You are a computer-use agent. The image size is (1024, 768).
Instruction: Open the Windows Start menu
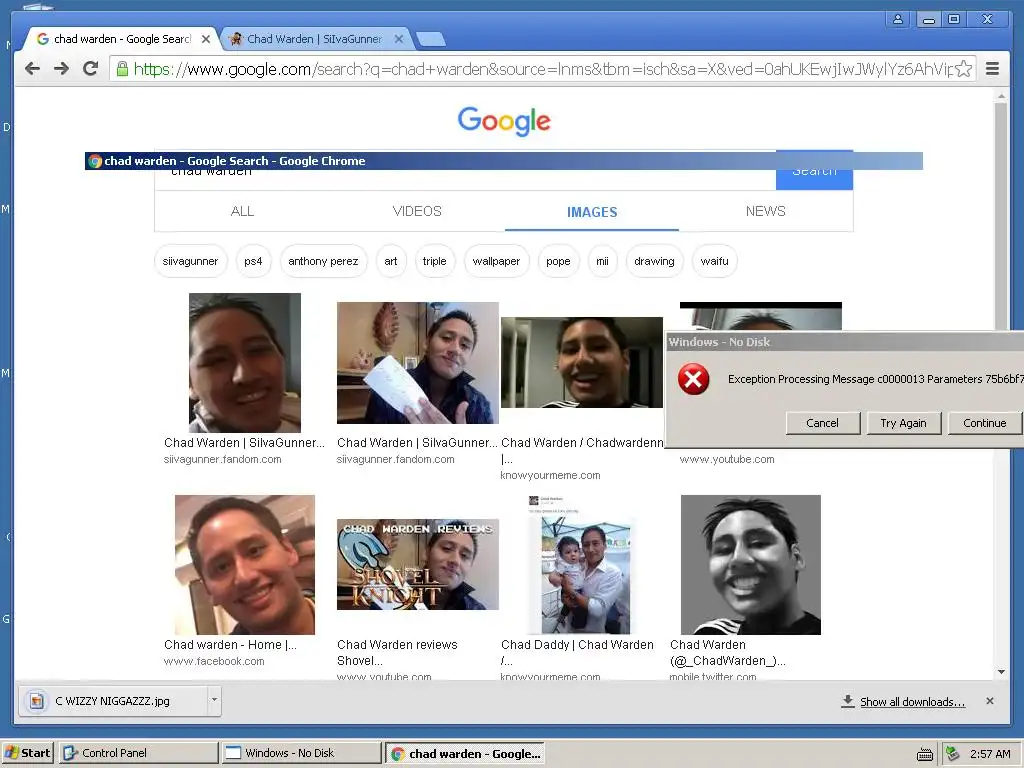click(28, 753)
